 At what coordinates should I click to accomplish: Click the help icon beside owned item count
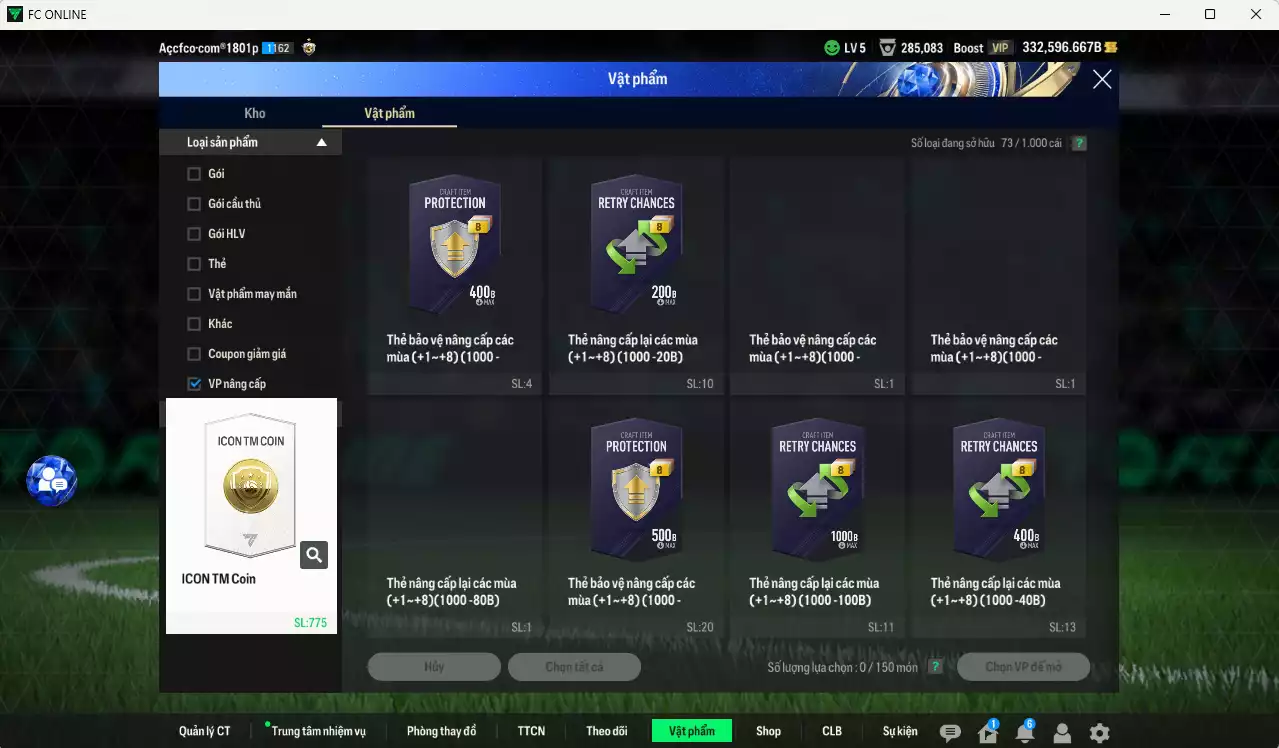(1079, 143)
